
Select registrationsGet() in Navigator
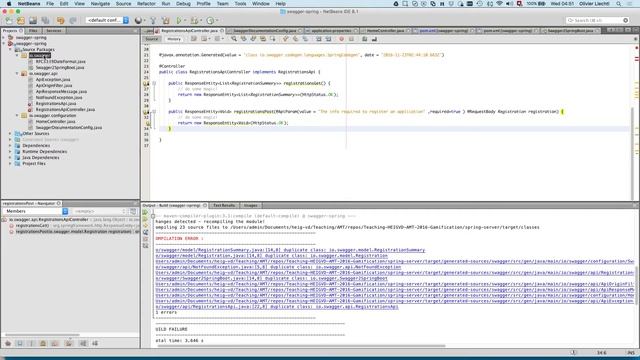pyautogui.click(x=32, y=225)
